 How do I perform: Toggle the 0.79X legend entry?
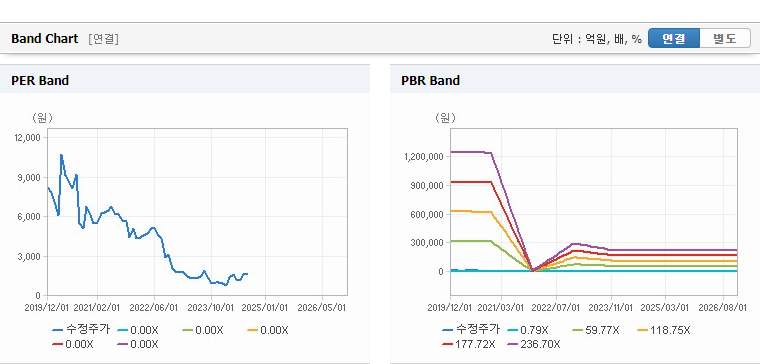527,330
